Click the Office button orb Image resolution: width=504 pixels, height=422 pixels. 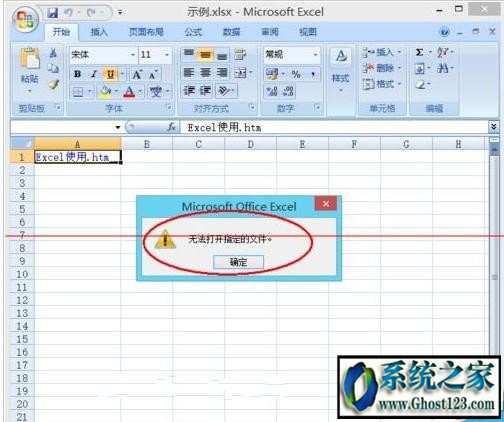(x=25, y=19)
